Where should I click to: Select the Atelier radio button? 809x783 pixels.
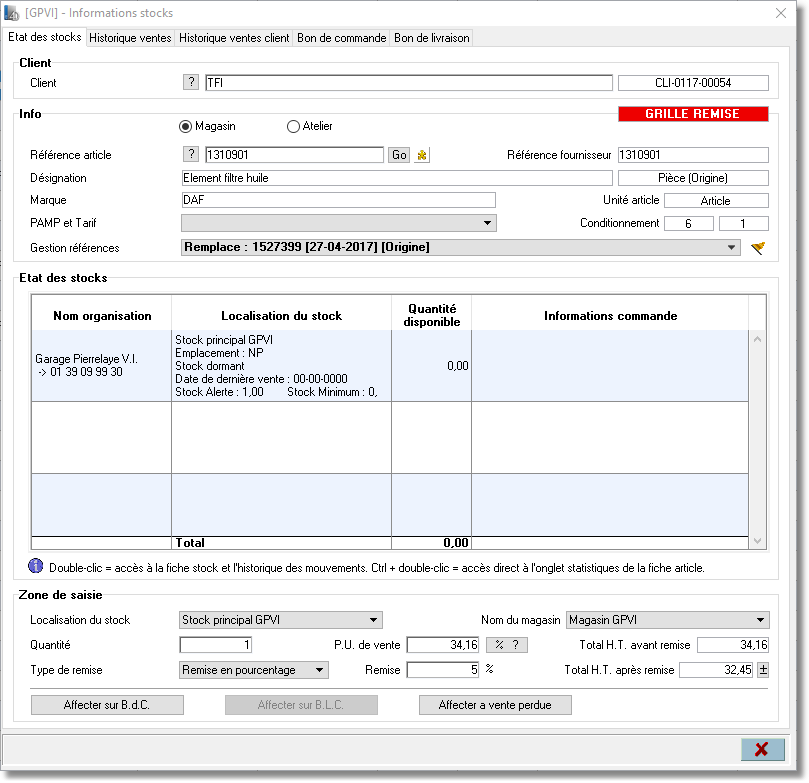click(293, 126)
